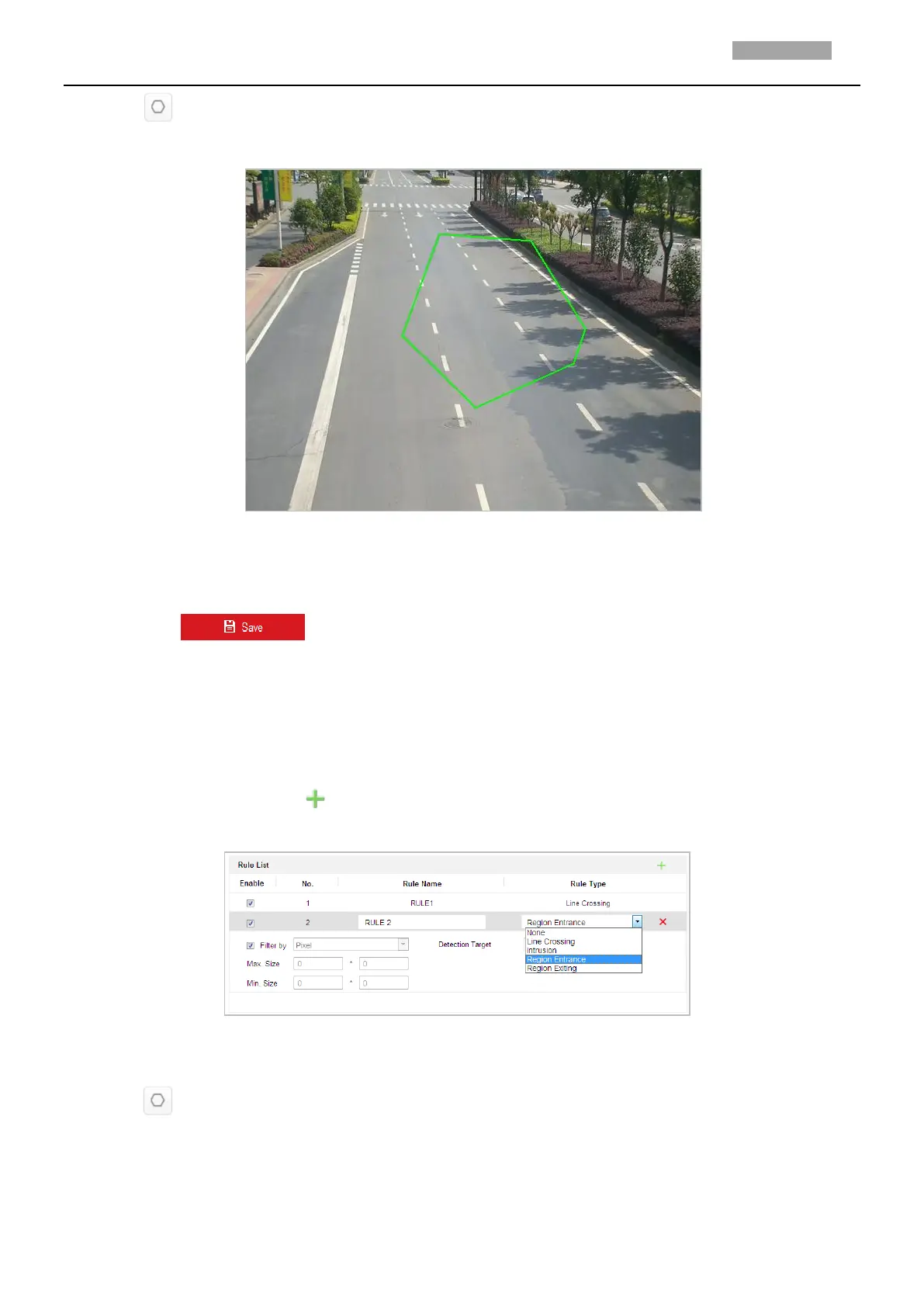Image resolution: width=924 pixels, height=1307 pixels.
Task: Delete RULE 2 with the red X icon
Action: click(663, 922)
